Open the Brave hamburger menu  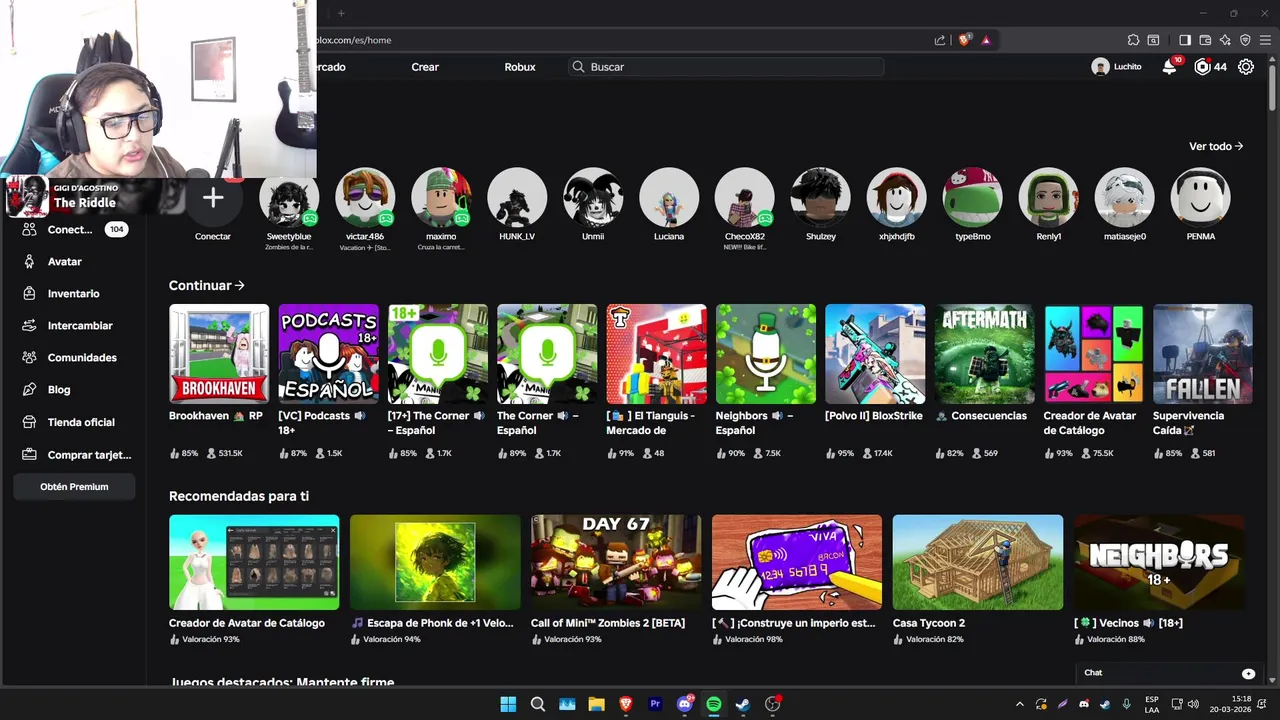pyautogui.click(x=1265, y=40)
